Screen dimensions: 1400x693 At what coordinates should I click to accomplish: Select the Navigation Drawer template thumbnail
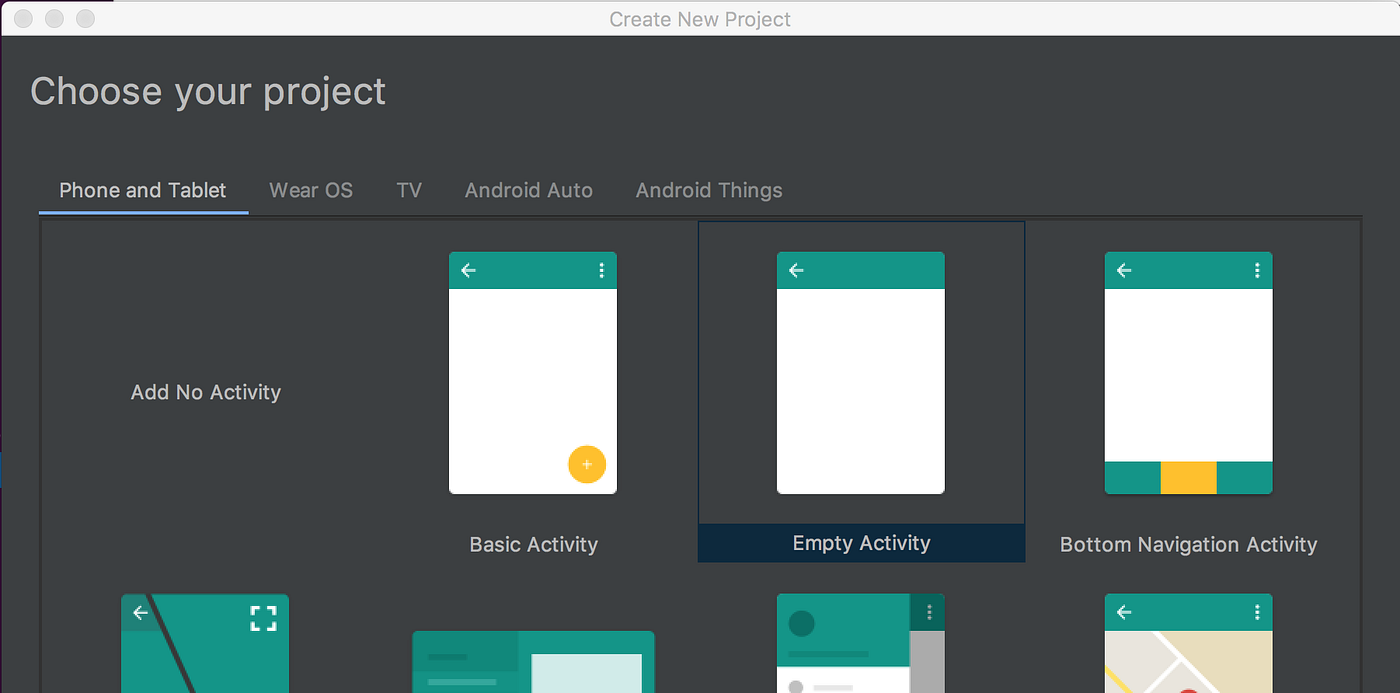click(861, 643)
